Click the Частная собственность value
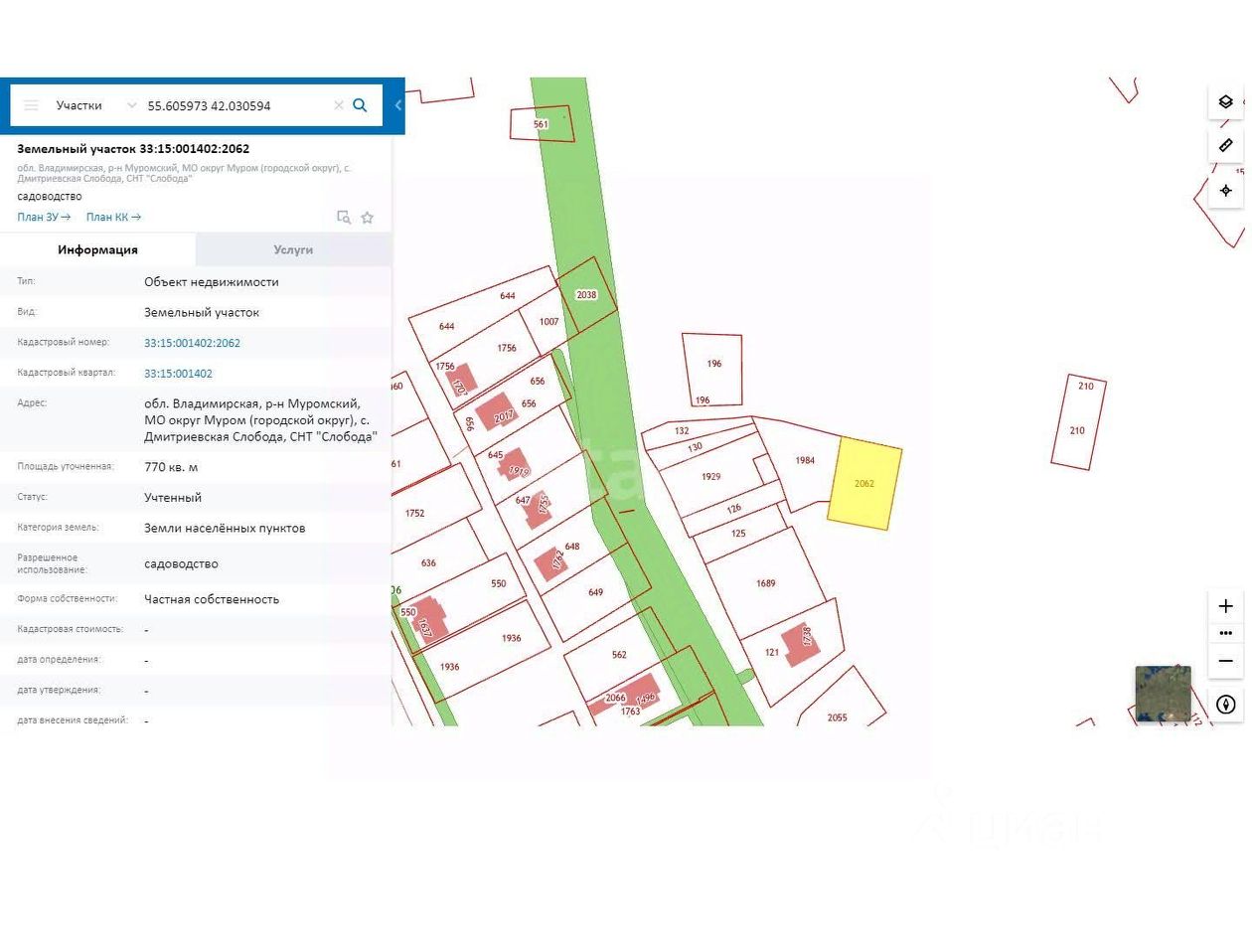 (212, 599)
